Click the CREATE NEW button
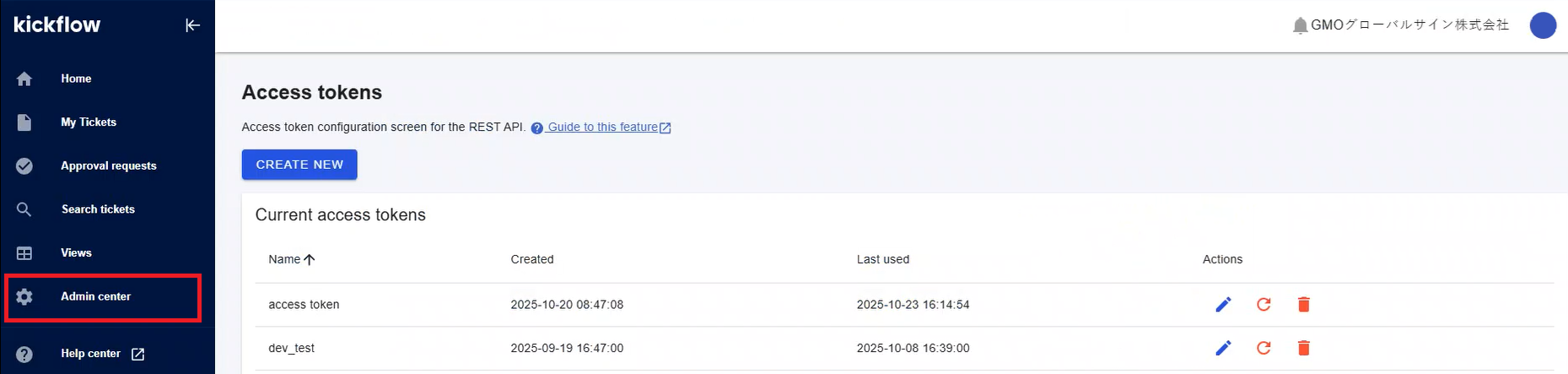 pyautogui.click(x=299, y=165)
